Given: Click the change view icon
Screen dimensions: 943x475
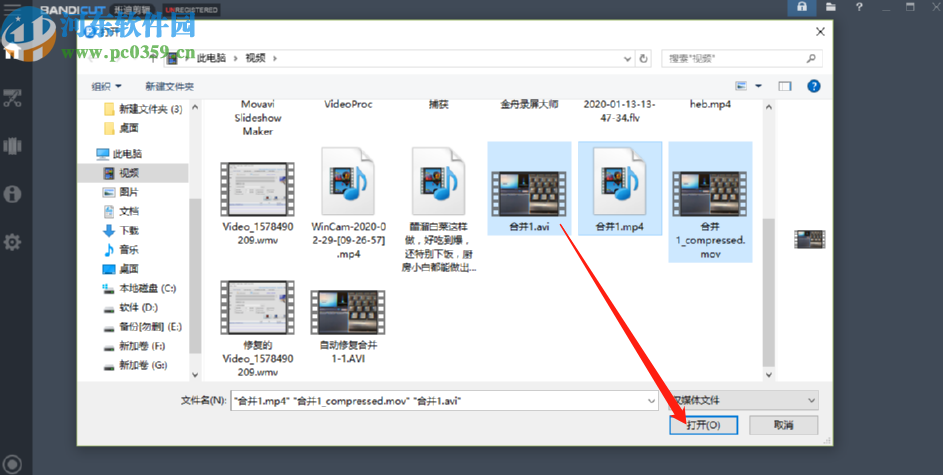Looking at the screenshot, I should [x=741, y=86].
